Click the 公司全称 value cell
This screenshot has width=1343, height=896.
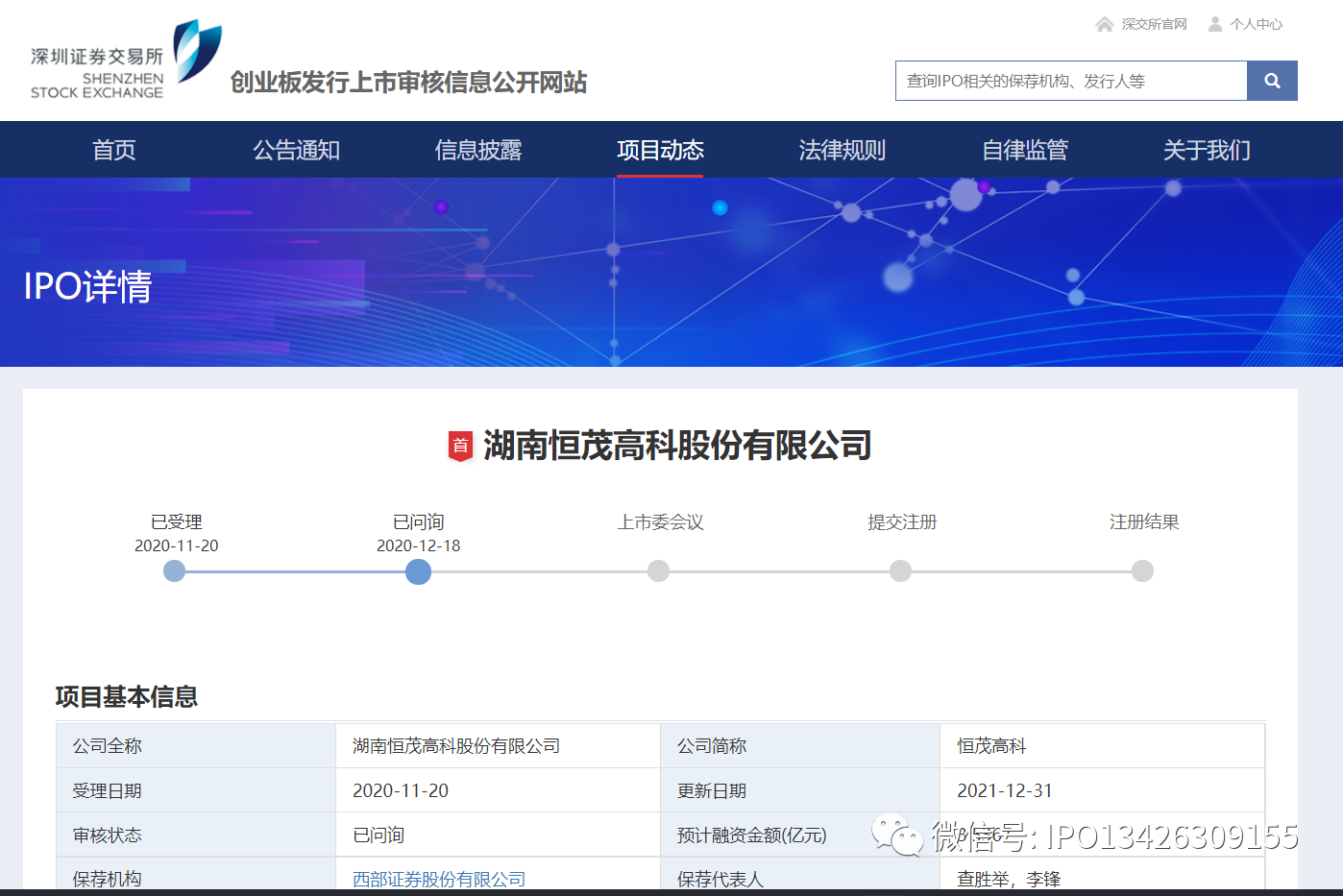click(x=498, y=746)
